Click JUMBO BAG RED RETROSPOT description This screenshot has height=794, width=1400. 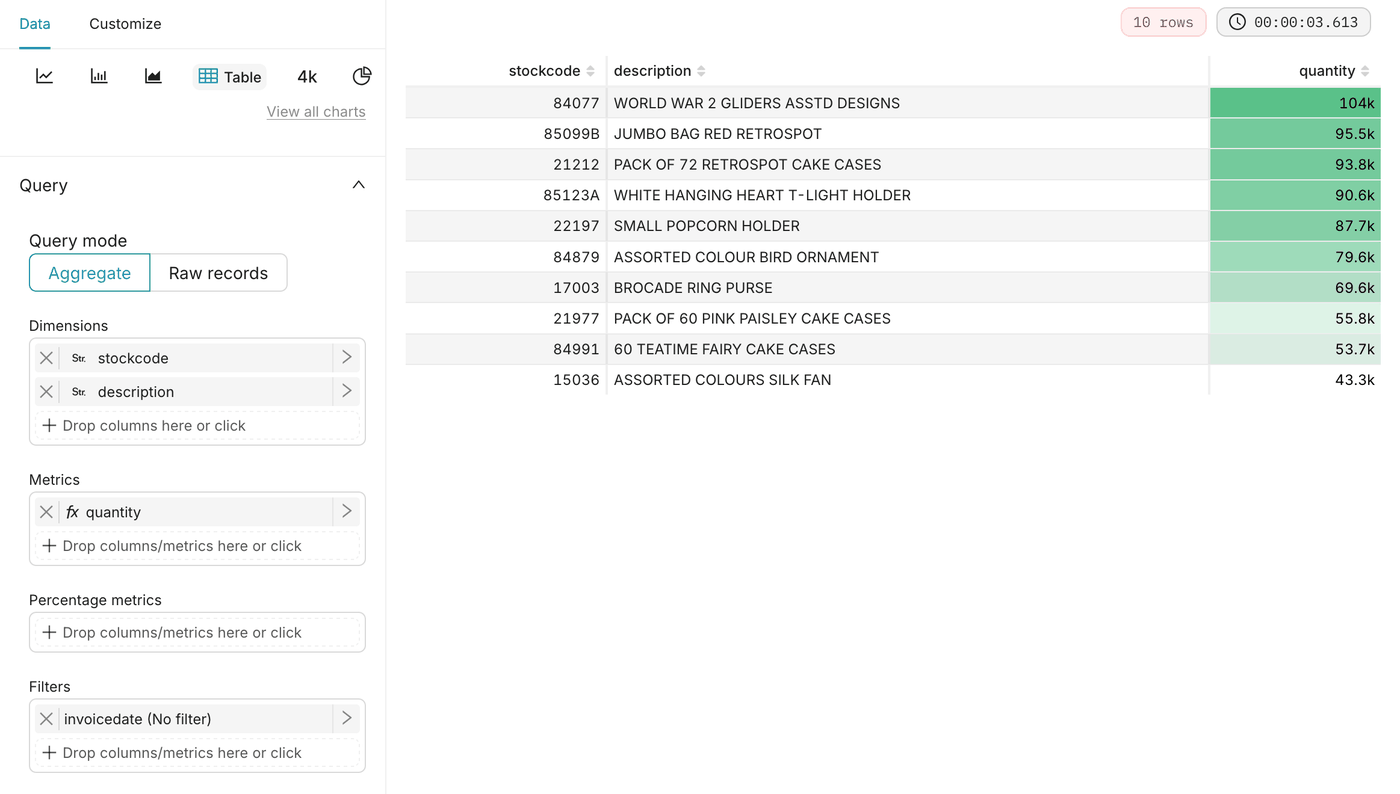coord(718,134)
